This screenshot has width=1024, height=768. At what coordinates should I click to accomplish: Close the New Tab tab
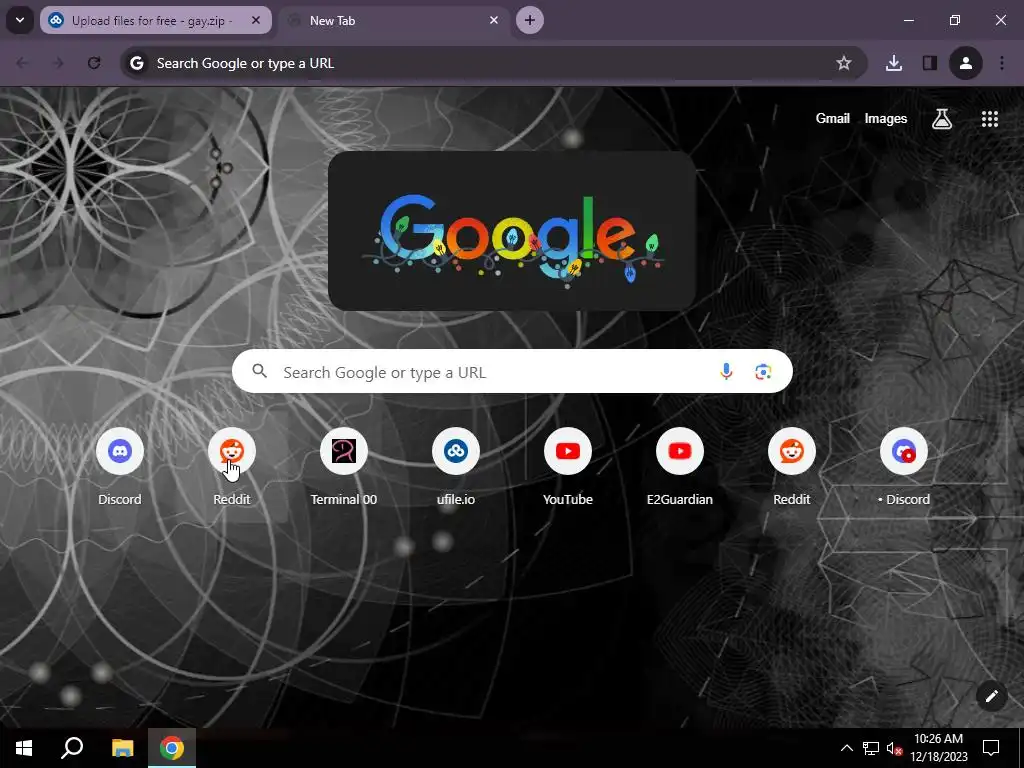pos(494,20)
